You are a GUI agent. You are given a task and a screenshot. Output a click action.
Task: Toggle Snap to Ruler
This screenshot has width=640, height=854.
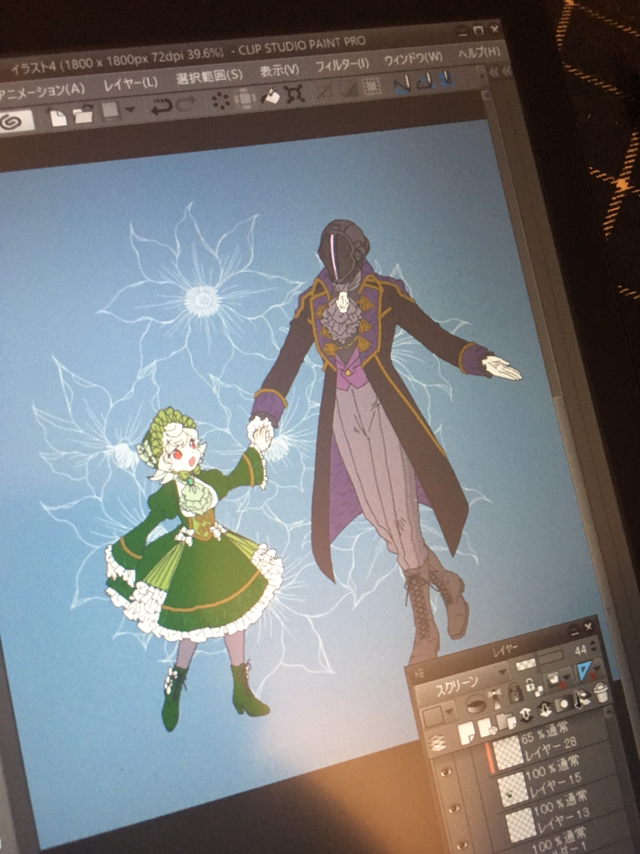(x=402, y=83)
